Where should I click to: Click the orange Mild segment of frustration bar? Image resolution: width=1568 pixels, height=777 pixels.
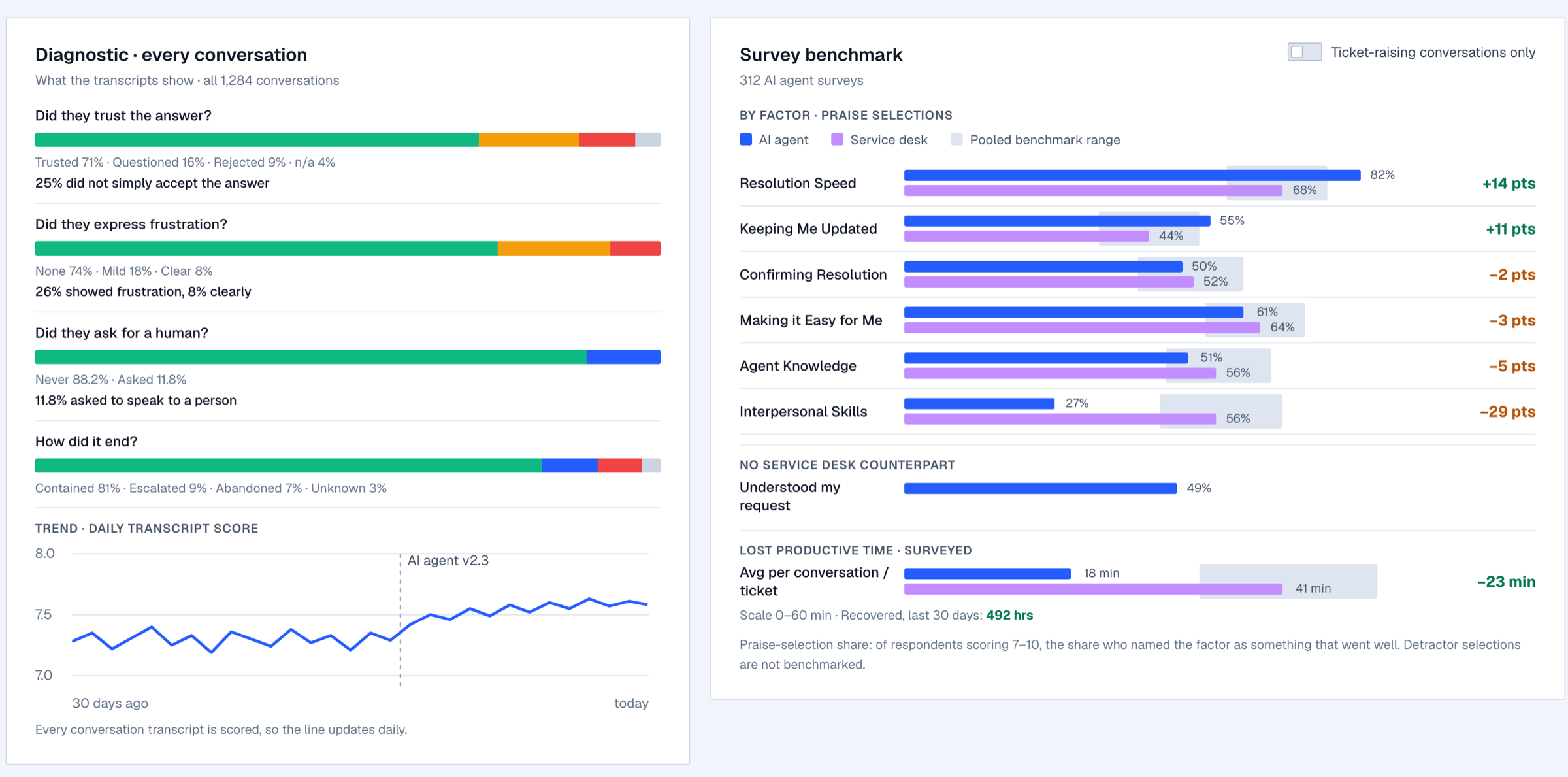coord(554,248)
